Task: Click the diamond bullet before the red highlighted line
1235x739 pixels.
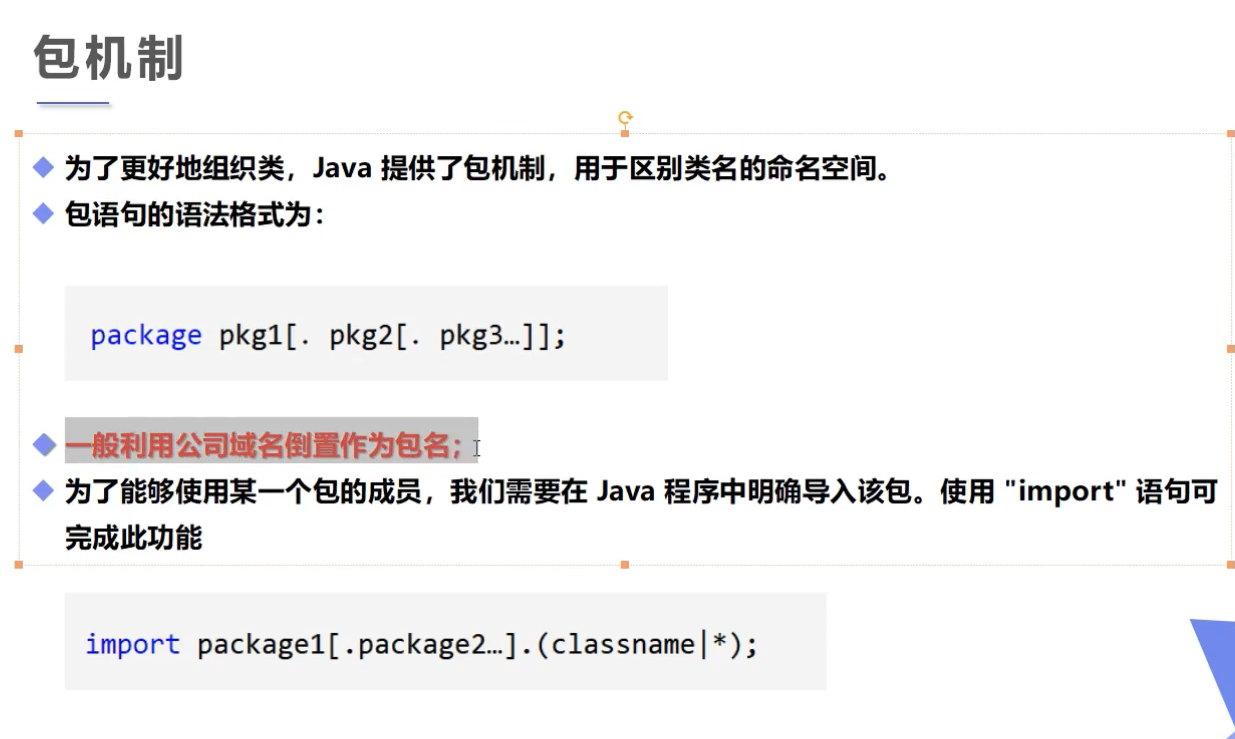Action: pos(43,443)
